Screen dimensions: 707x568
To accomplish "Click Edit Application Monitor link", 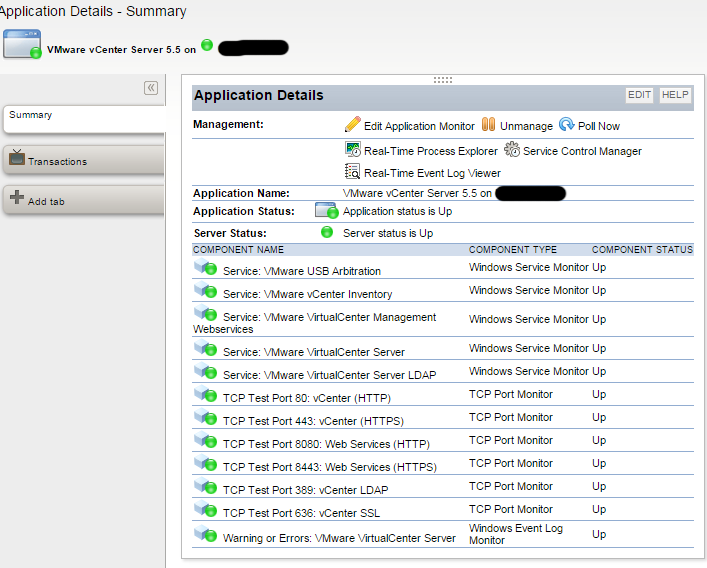I will [419, 126].
